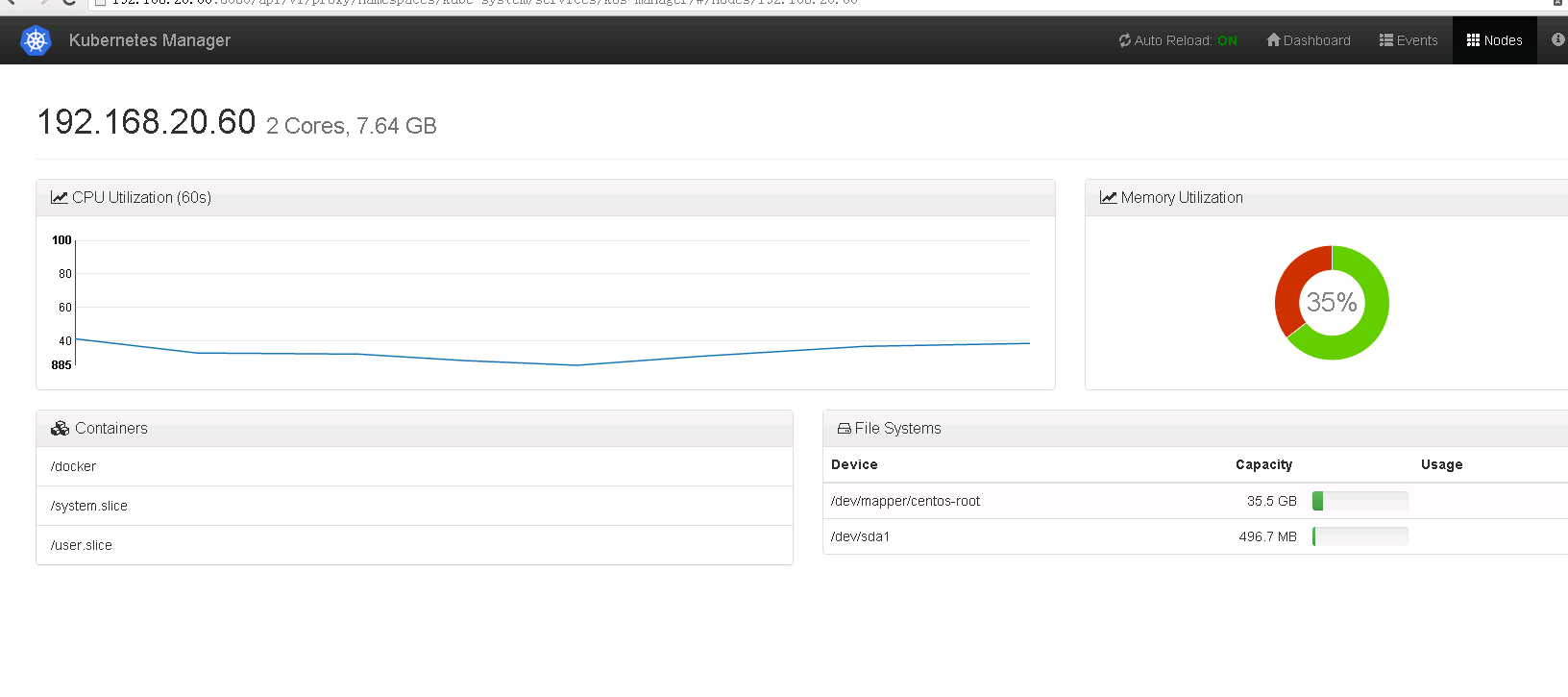Toggle Auto Reload ON setting

(1178, 40)
